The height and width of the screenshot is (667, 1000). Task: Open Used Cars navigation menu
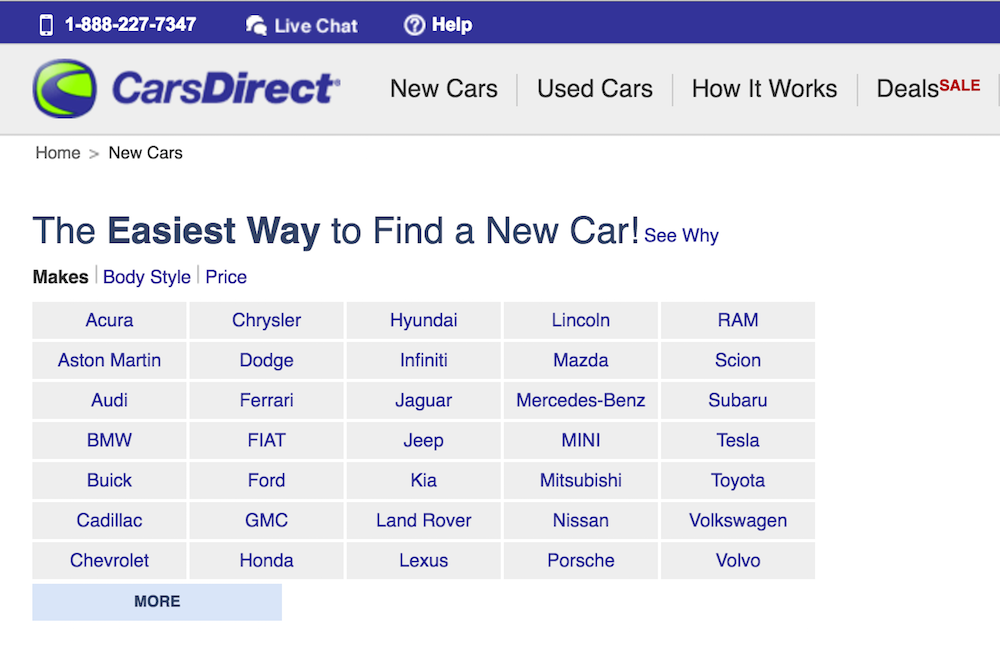tap(594, 89)
